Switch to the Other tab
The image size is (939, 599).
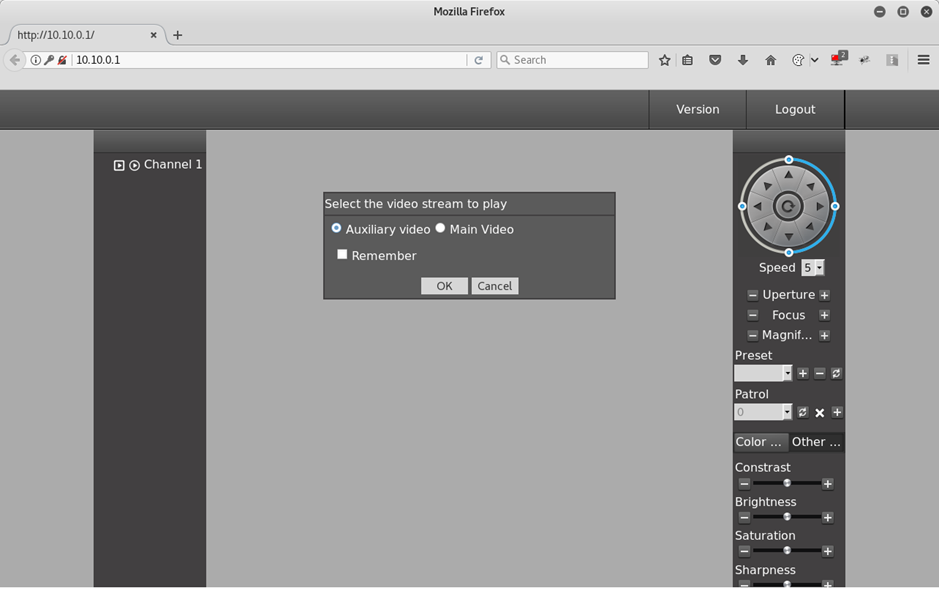point(816,442)
